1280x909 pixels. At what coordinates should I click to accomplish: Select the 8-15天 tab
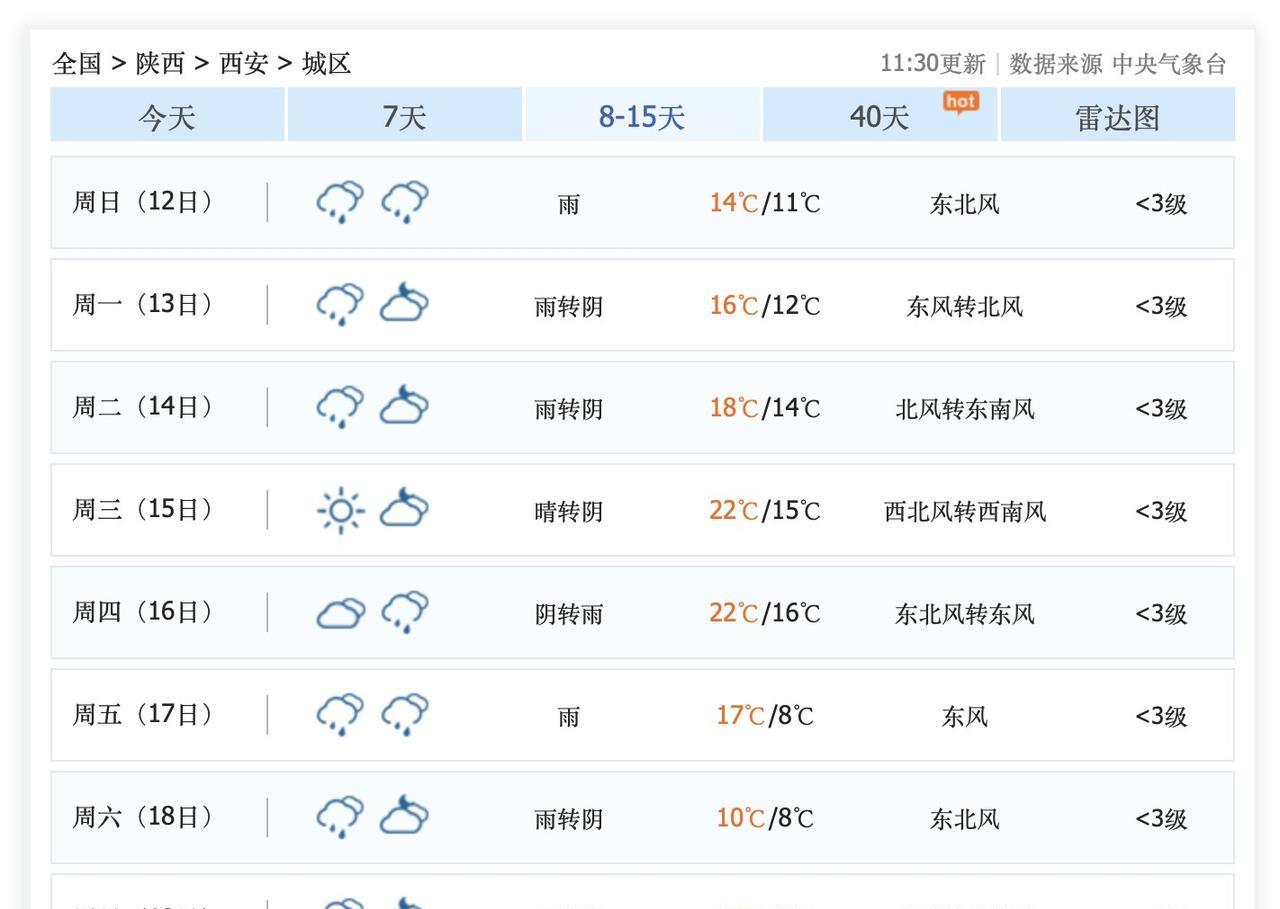coord(642,116)
